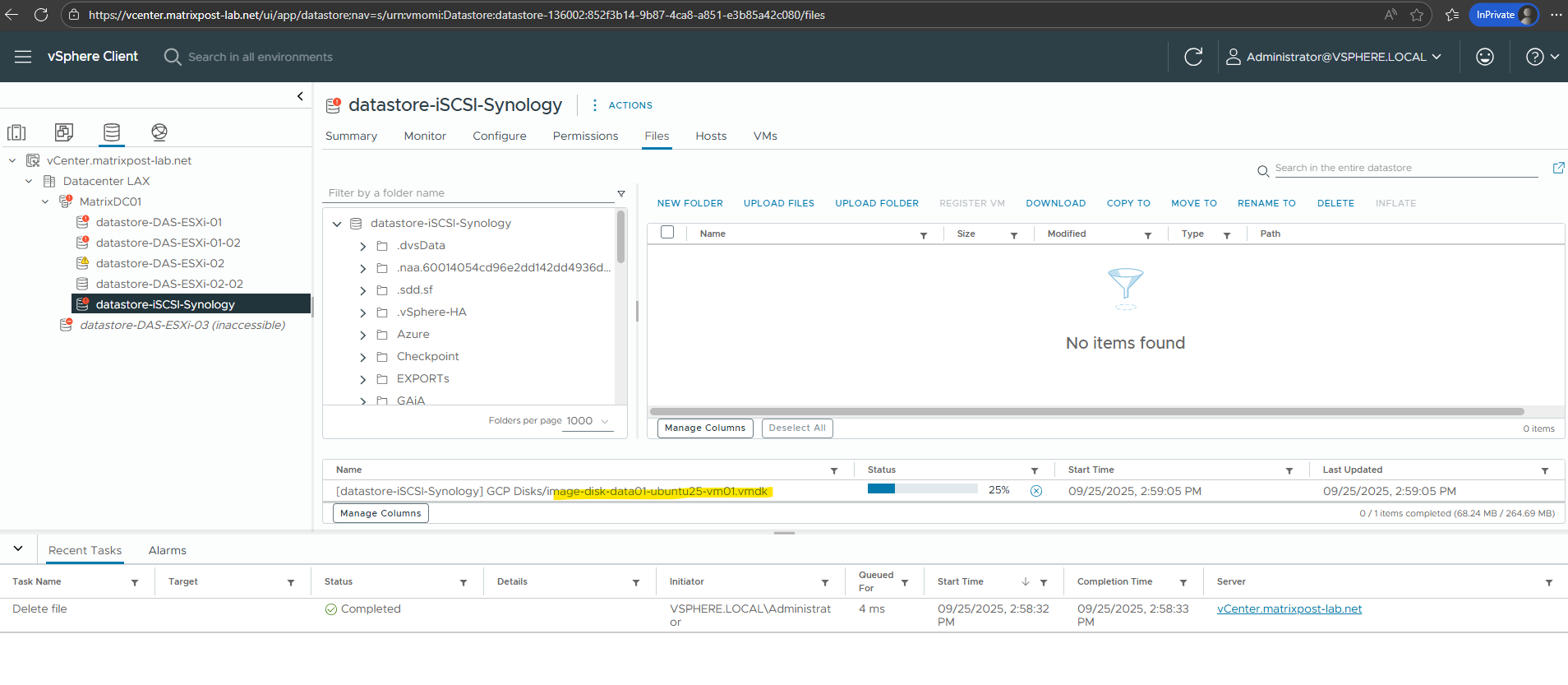1568x685 pixels.
Task: Open the Configure tab
Action: [500, 136]
